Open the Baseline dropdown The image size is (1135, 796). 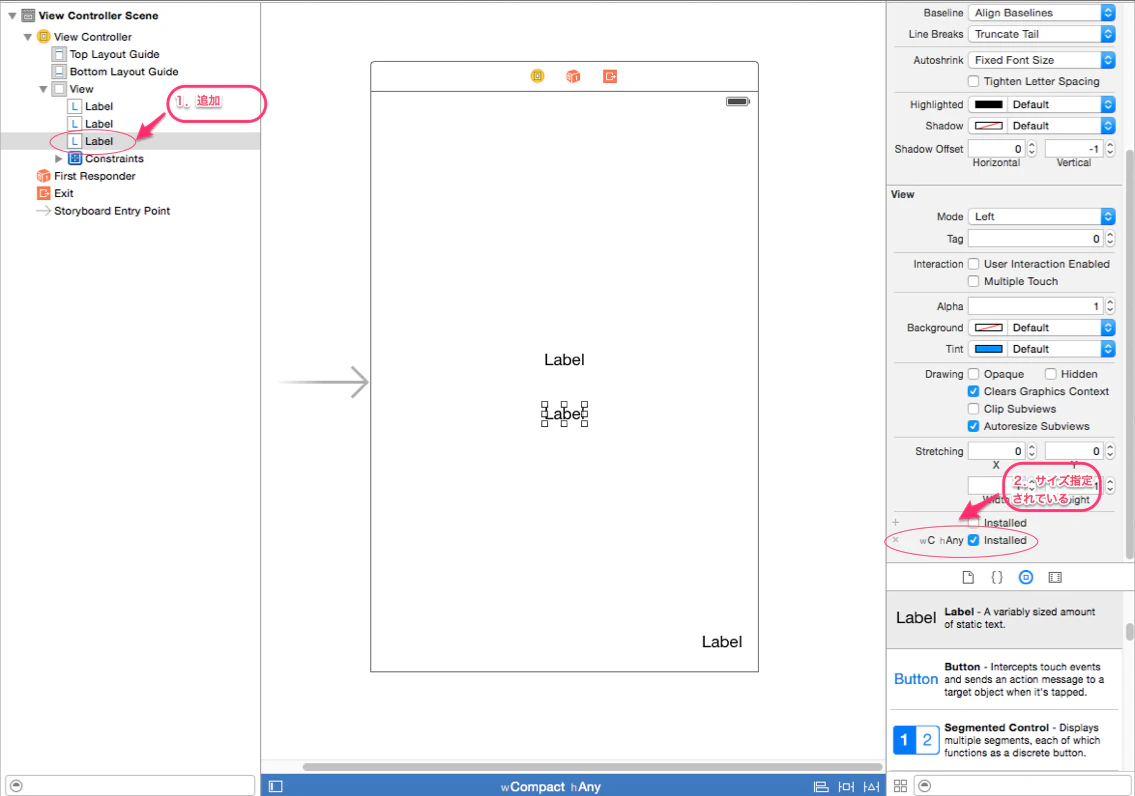click(x=1042, y=12)
